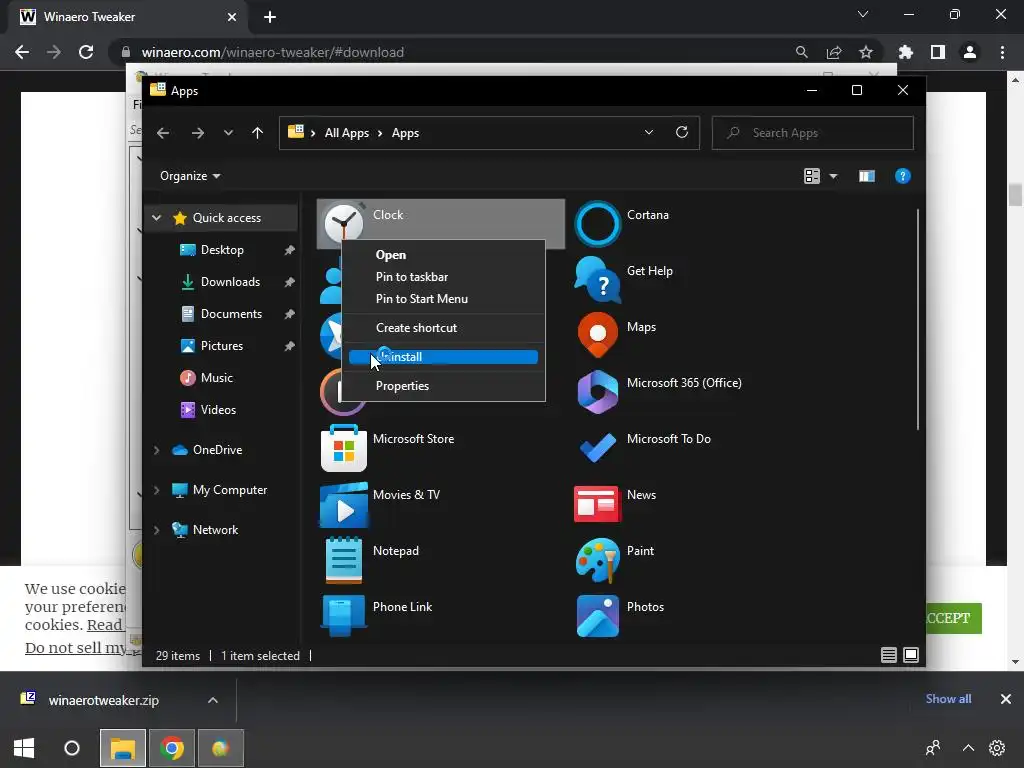This screenshot has height=768, width=1024.
Task: Open File Explorer from taskbar
Action: click(x=122, y=748)
